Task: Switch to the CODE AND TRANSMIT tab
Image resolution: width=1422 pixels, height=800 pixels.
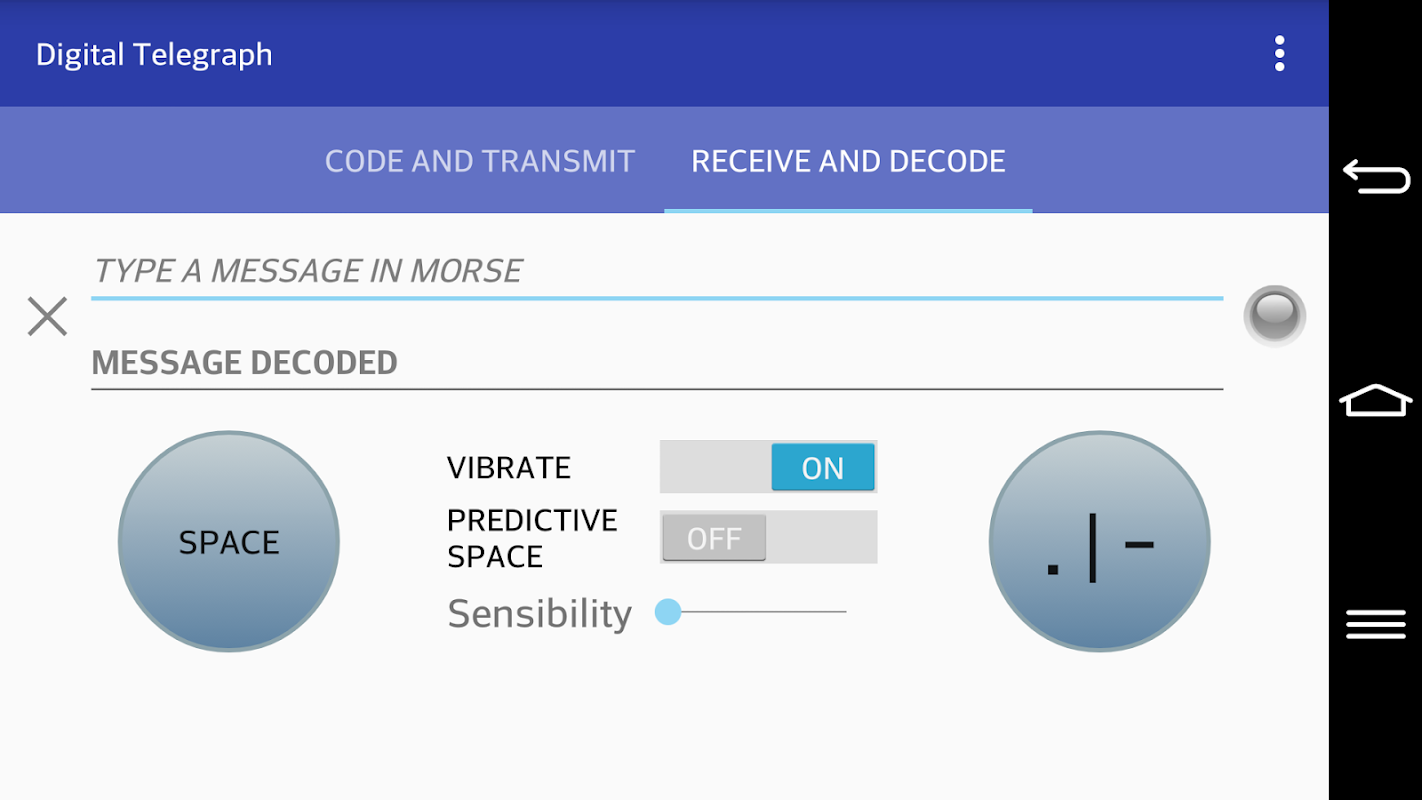Action: pos(480,161)
